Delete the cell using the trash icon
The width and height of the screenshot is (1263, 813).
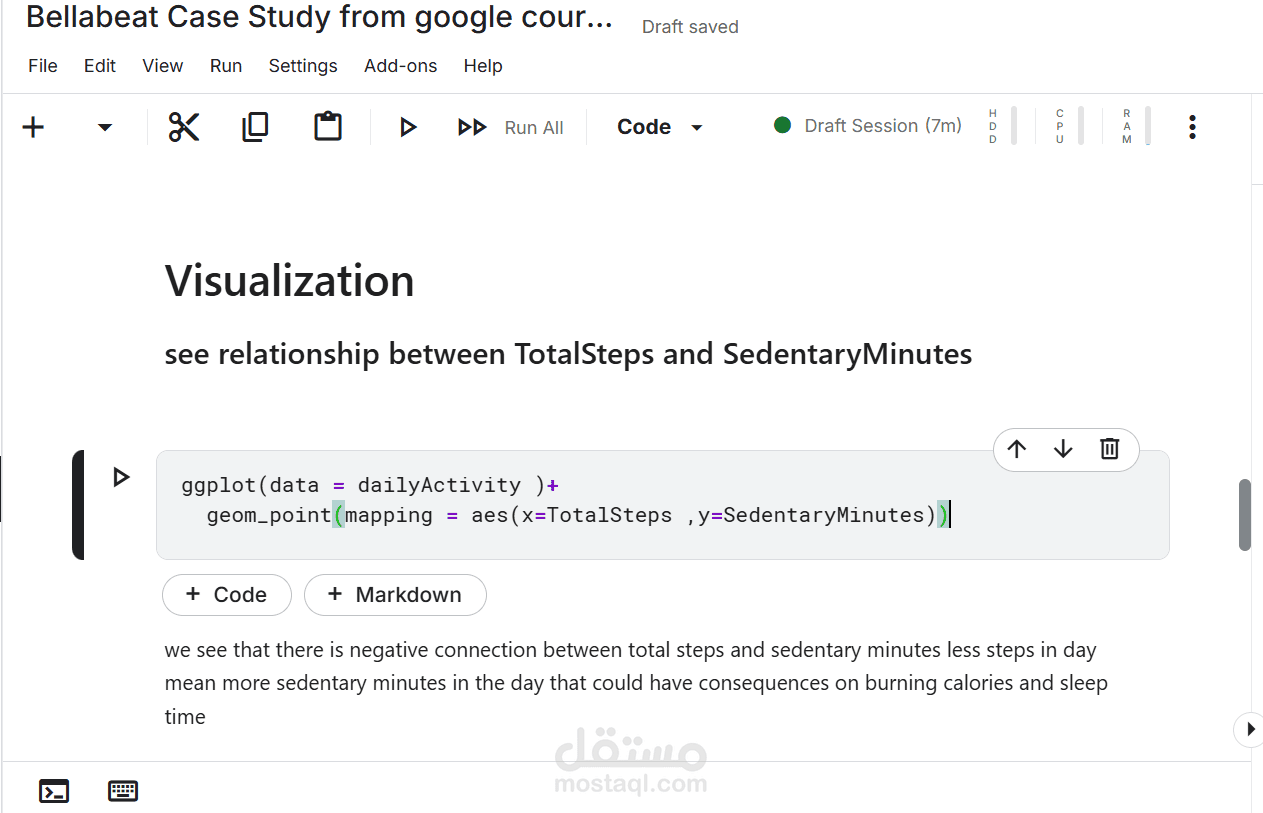click(1109, 449)
